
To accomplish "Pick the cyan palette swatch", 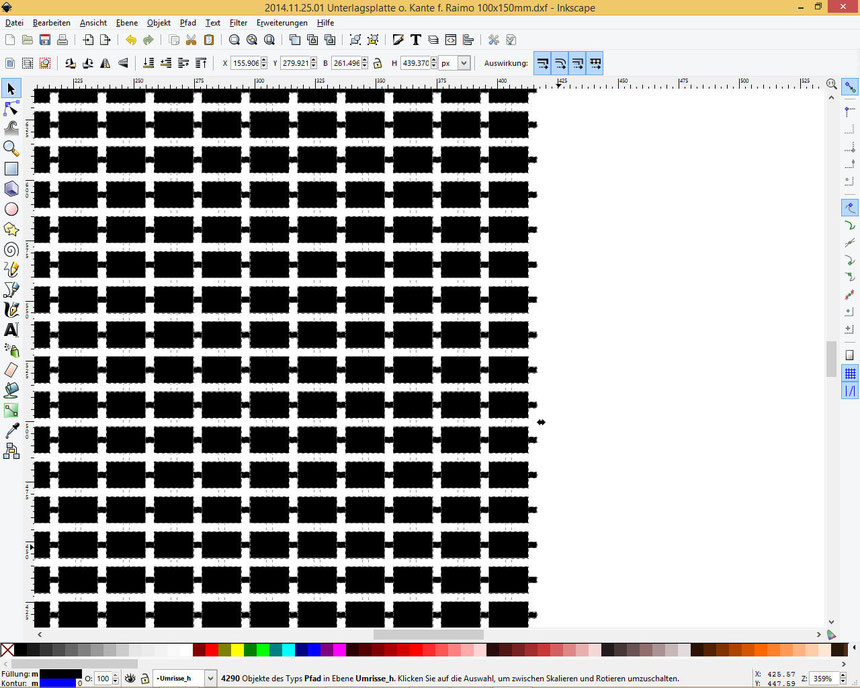I will [x=288, y=650].
